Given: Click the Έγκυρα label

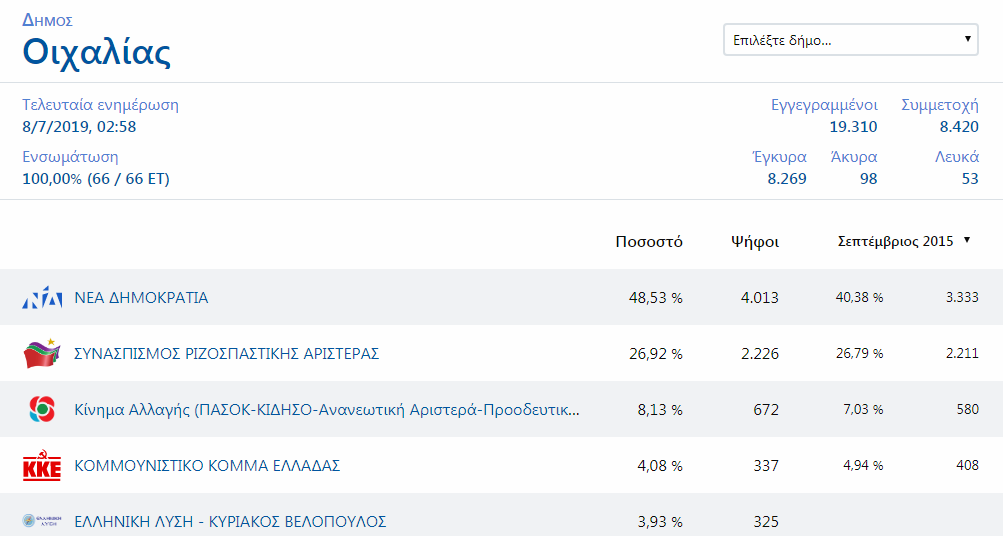Looking at the screenshot, I should pyautogui.click(x=779, y=157).
